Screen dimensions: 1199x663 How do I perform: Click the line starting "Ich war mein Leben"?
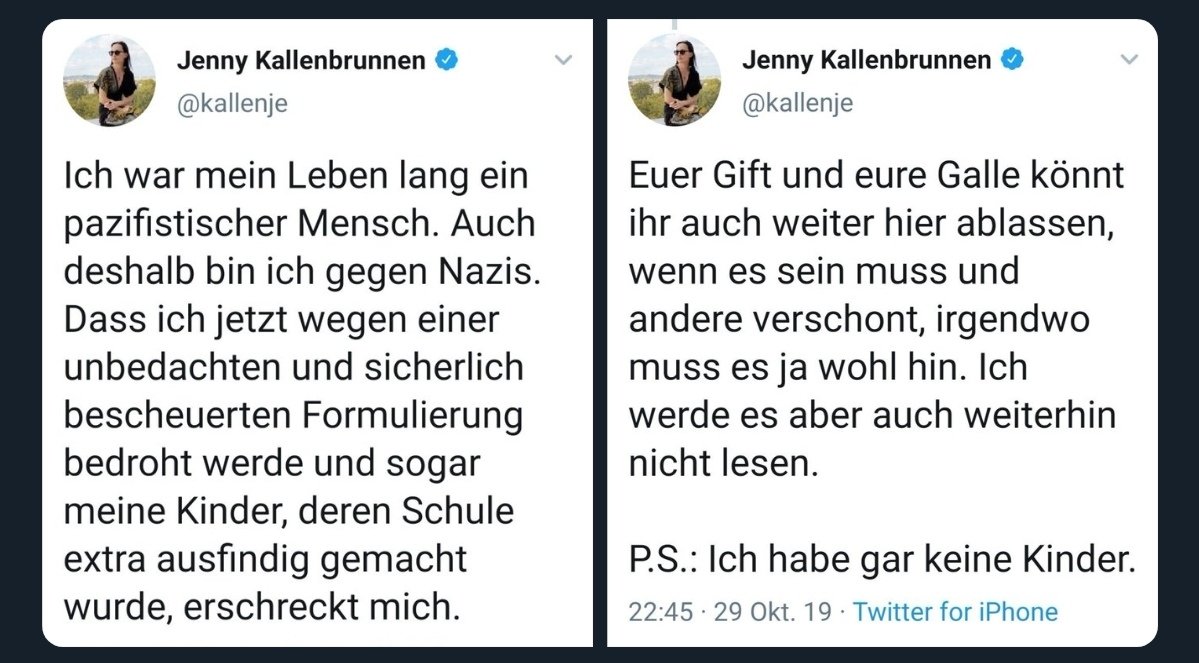click(295, 178)
